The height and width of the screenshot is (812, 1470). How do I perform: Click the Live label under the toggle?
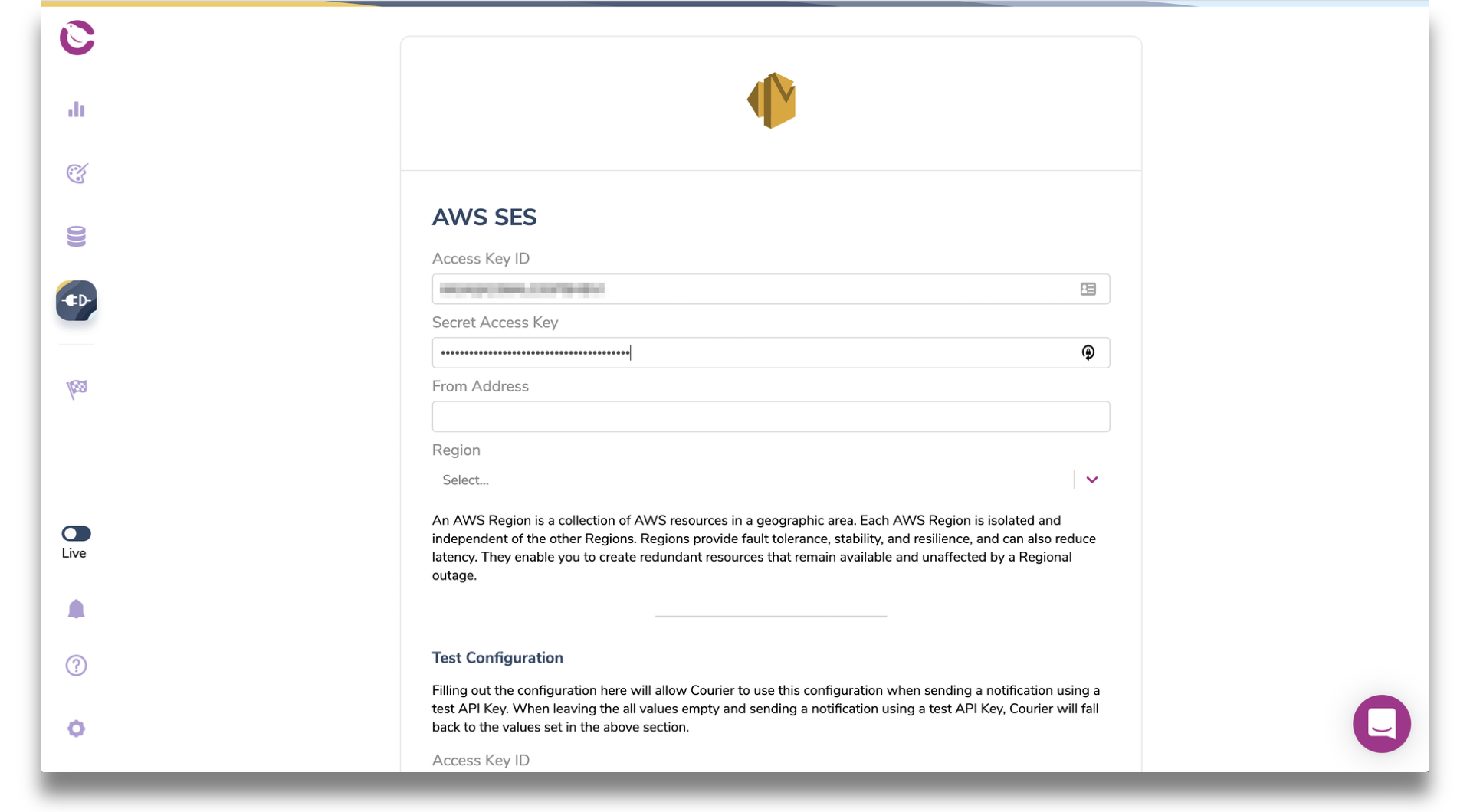[x=74, y=553]
